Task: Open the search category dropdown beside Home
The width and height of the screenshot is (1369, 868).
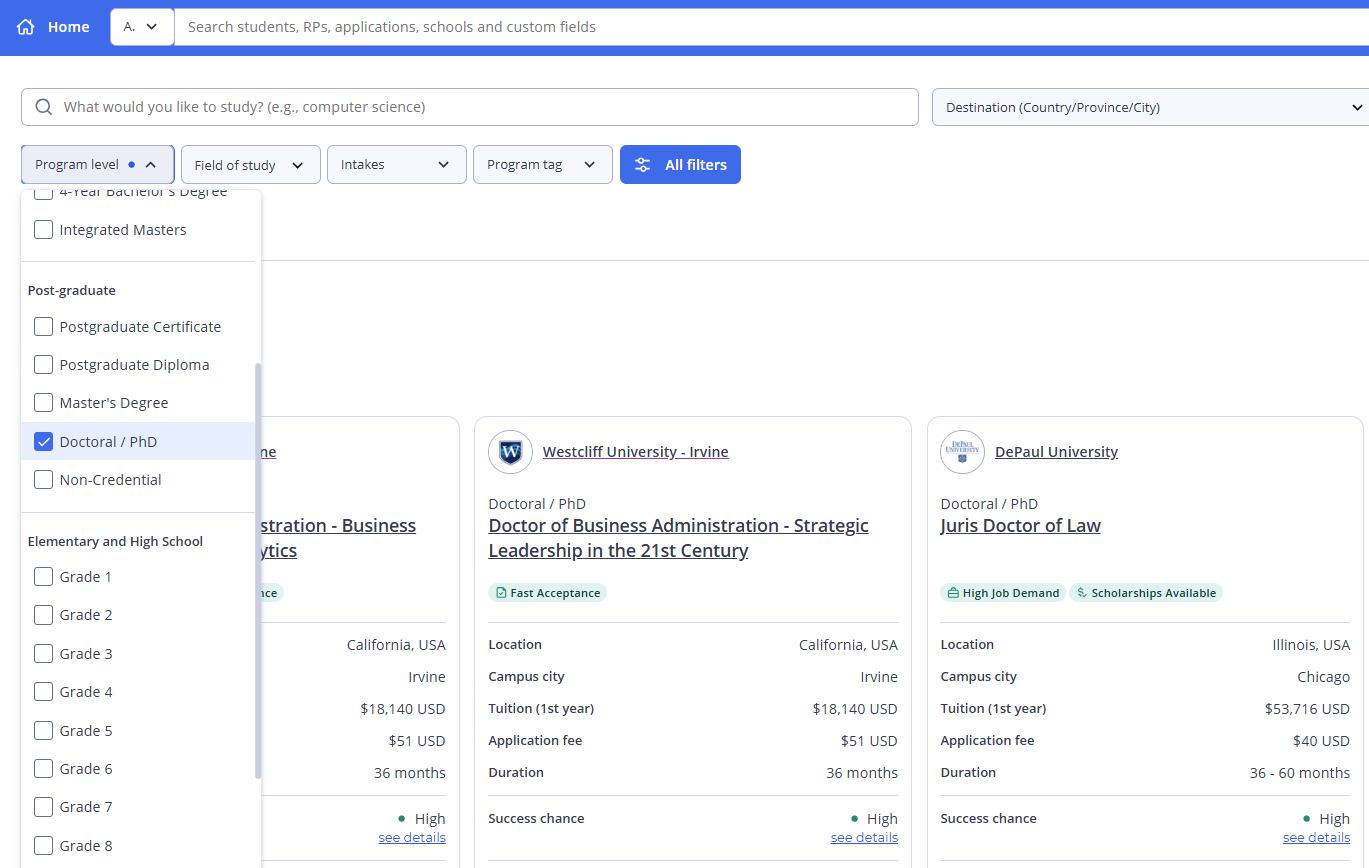Action: pyautogui.click(x=141, y=27)
